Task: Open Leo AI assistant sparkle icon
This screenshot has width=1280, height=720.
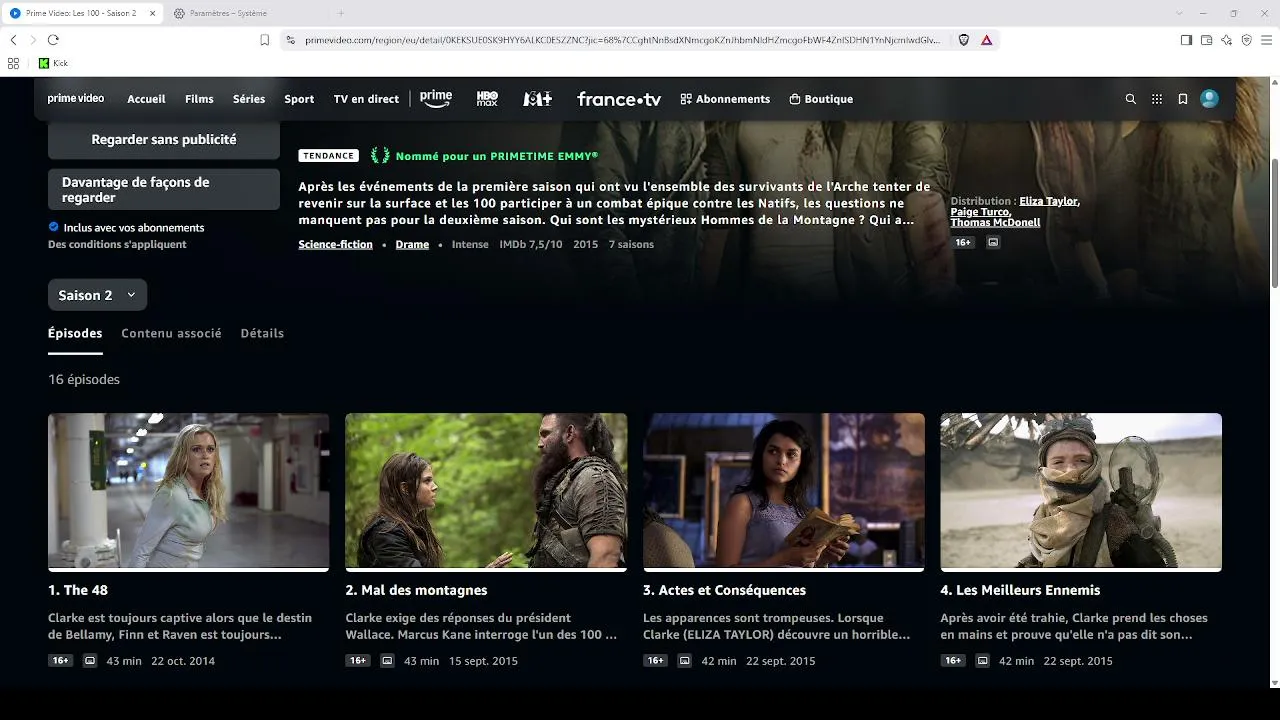Action: (x=1227, y=40)
